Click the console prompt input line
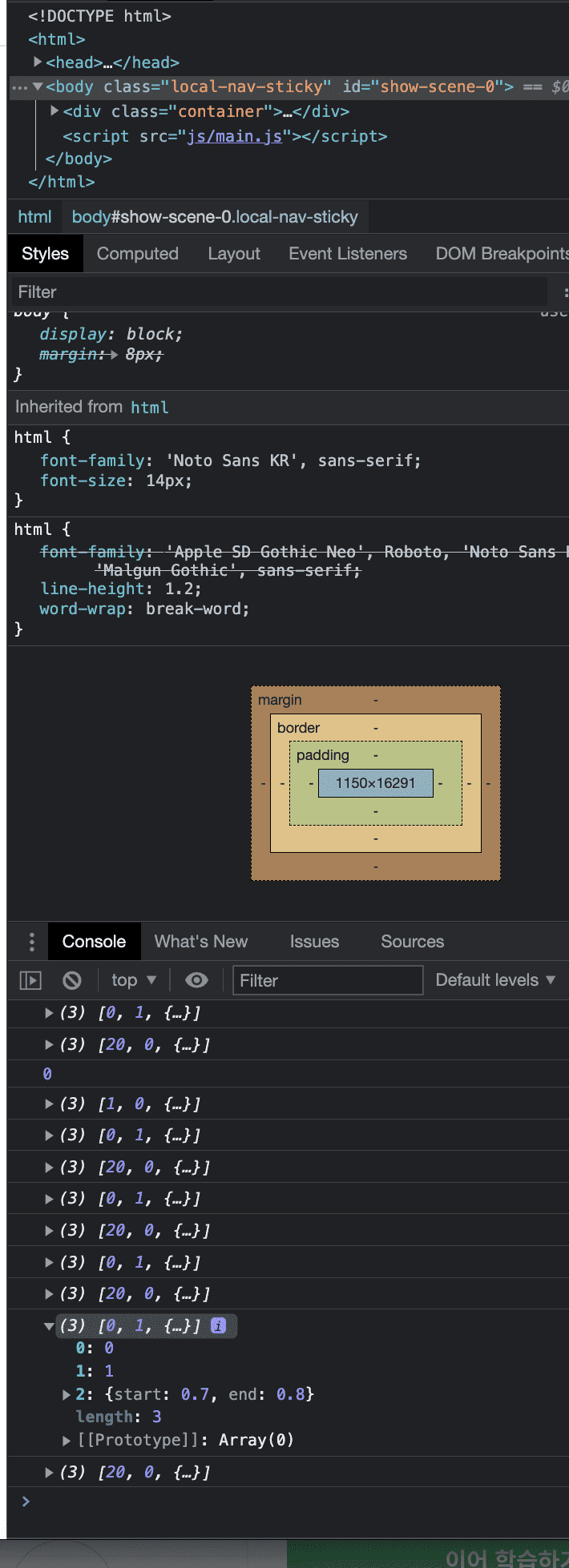569x1568 pixels. pos(289,1502)
